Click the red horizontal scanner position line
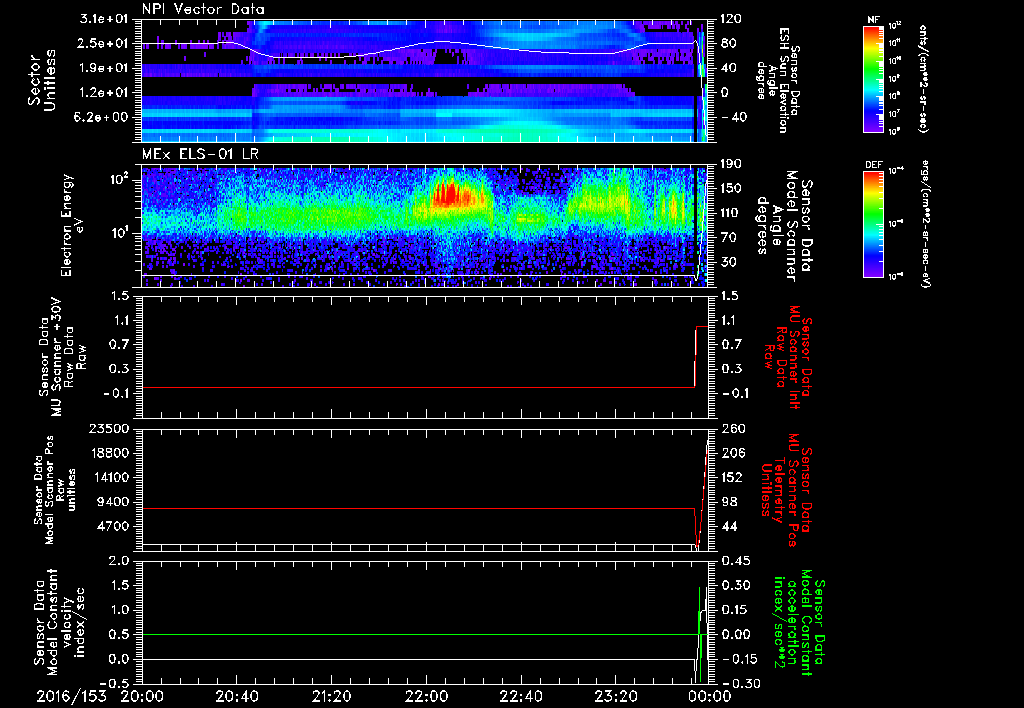Viewport: 1024px width, 708px height. (x=400, y=508)
